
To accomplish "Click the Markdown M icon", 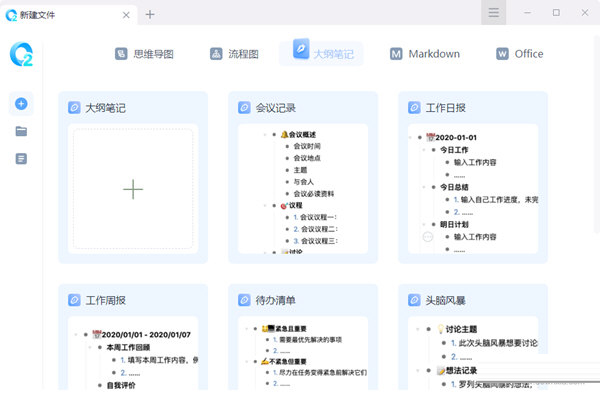I will click(396, 54).
